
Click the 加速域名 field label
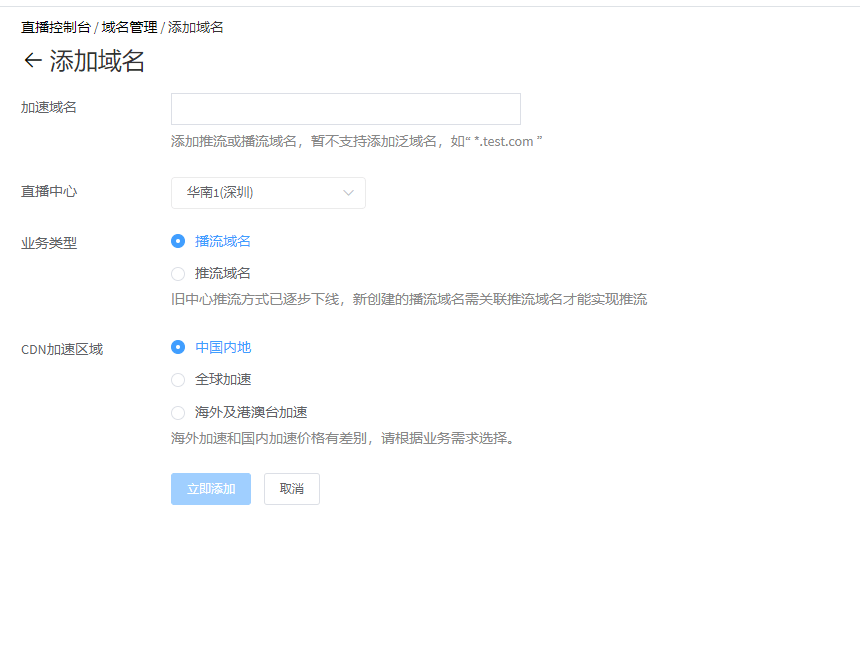point(49,107)
